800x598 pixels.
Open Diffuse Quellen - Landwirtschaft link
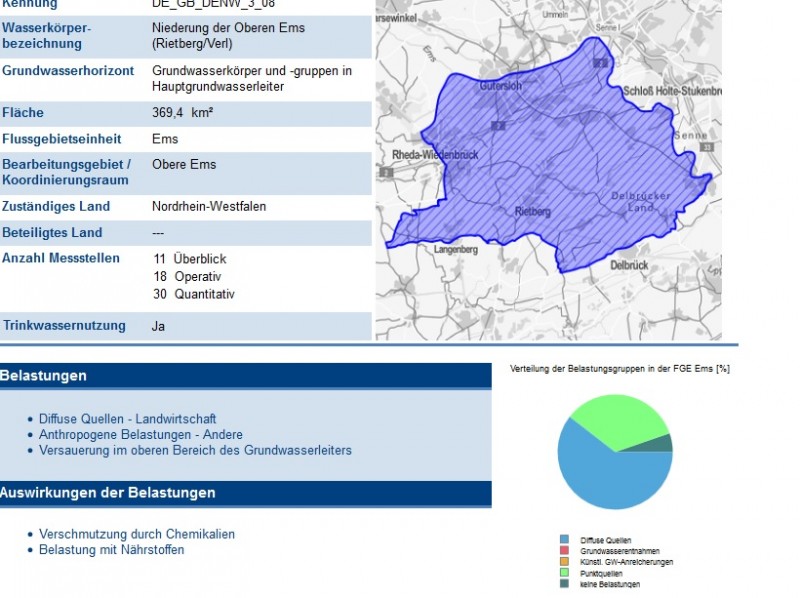pyautogui.click(x=127, y=419)
